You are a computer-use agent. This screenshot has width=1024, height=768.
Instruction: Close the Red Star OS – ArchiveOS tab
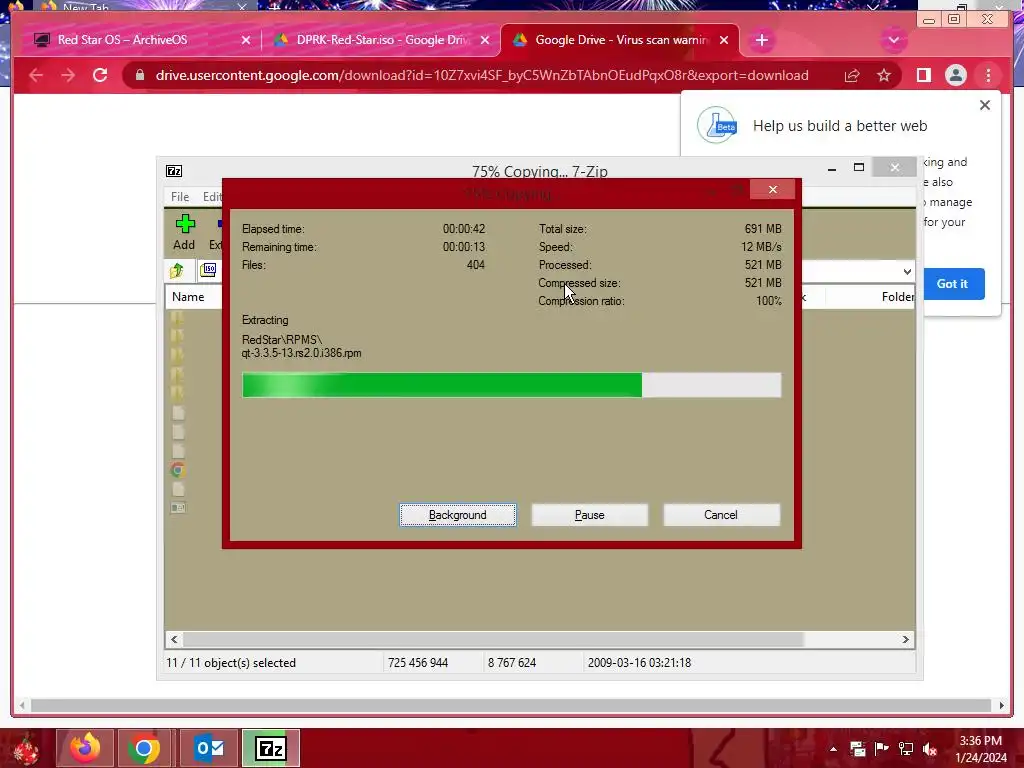[x=246, y=40]
